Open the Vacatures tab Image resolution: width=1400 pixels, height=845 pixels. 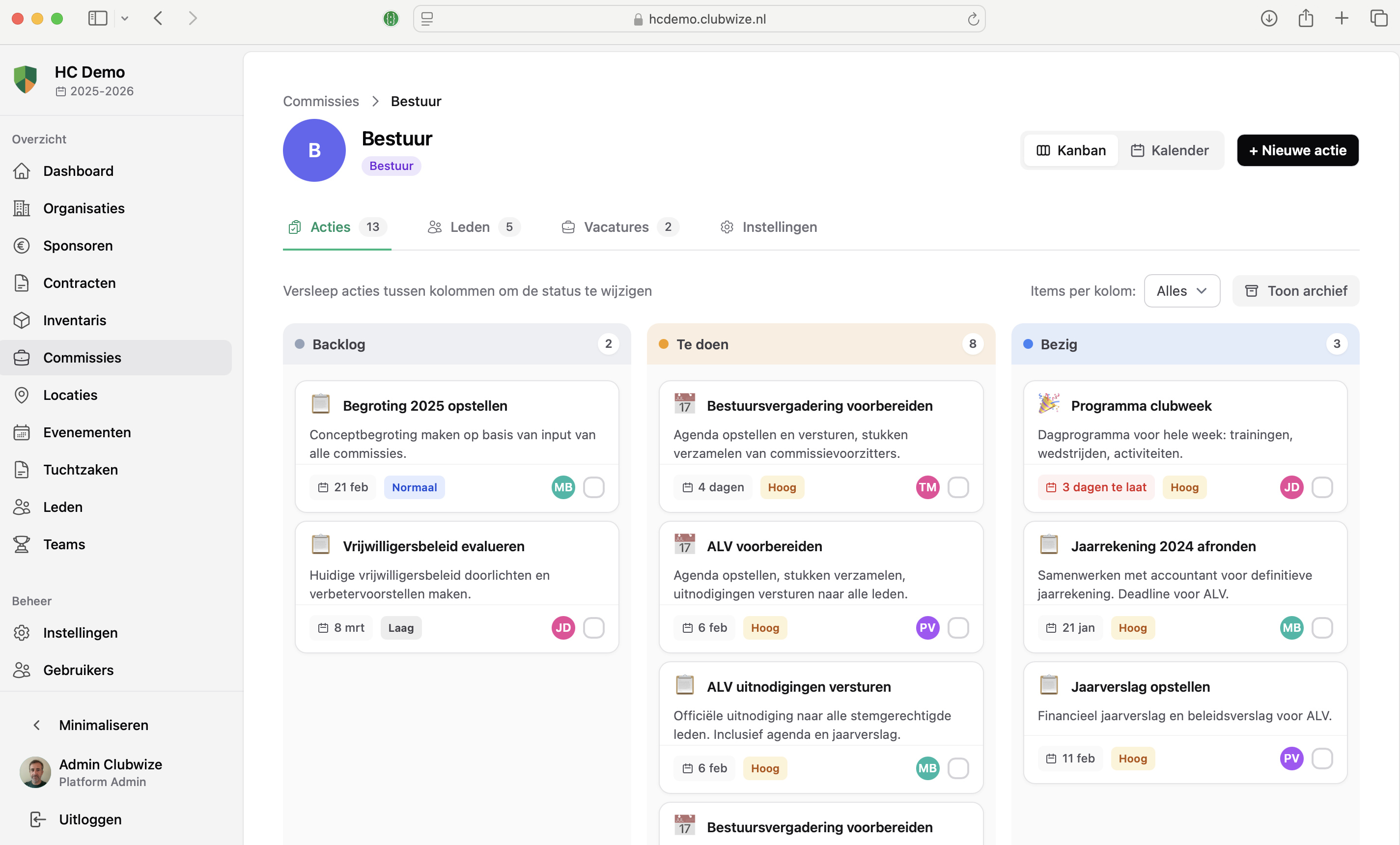click(616, 227)
